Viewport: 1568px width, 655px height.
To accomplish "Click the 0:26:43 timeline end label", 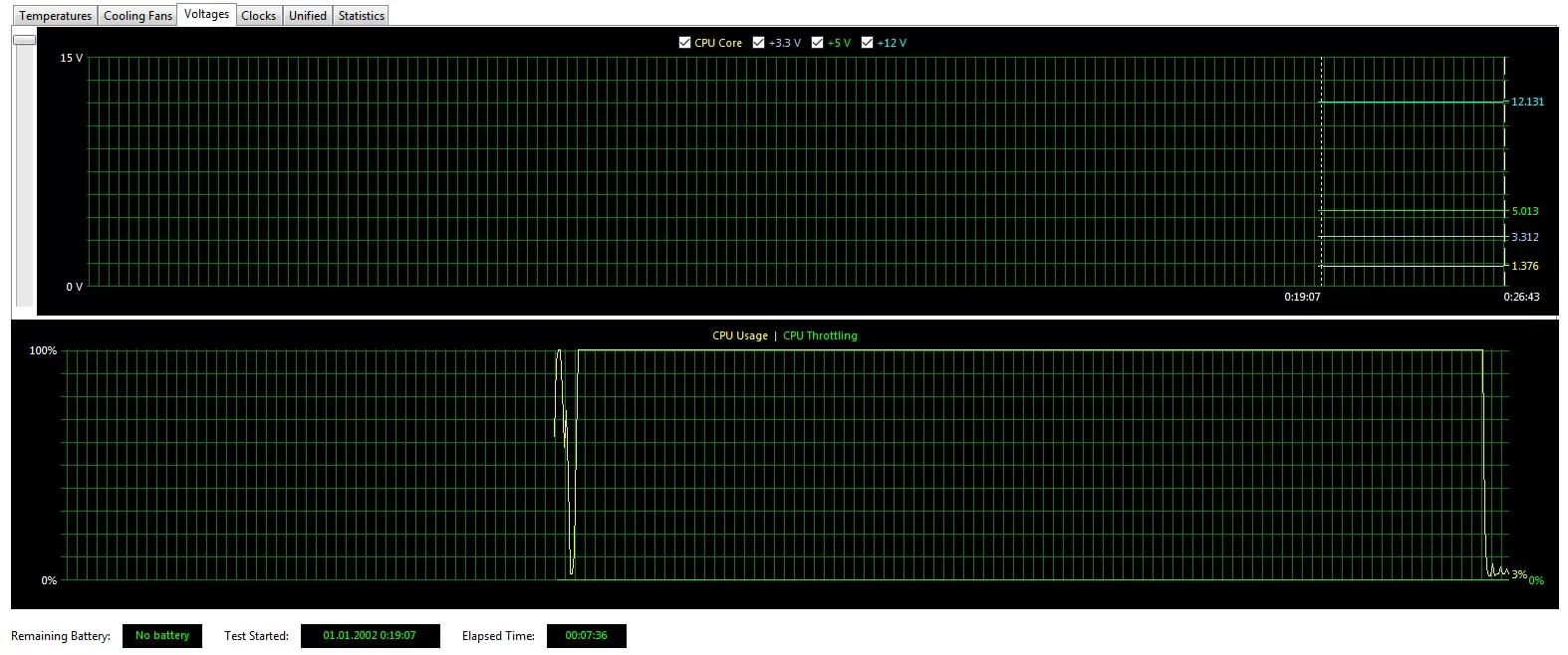I will point(1521,297).
